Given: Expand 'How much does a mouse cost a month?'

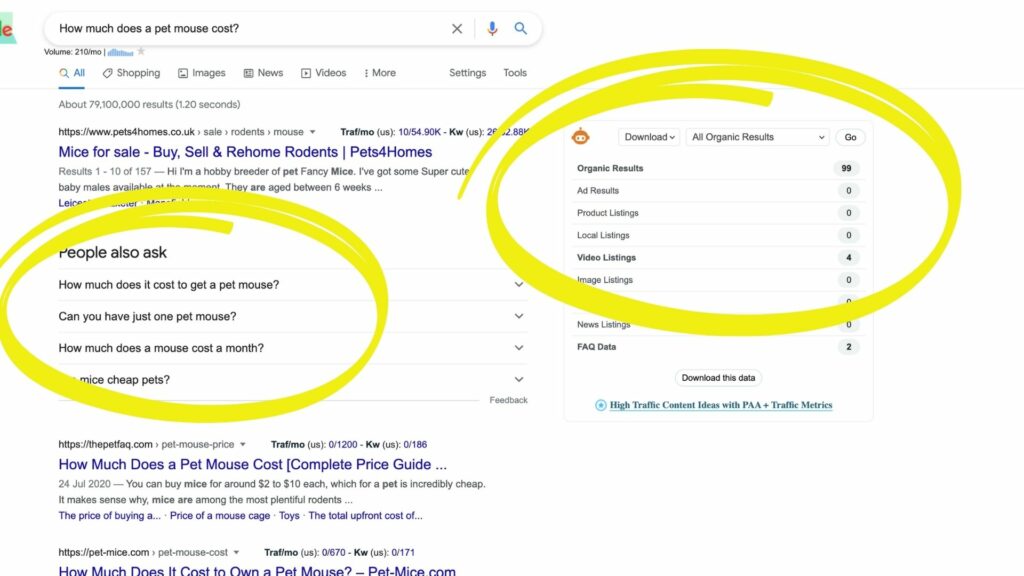Looking at the screenshot, I should tap(291, 348).
